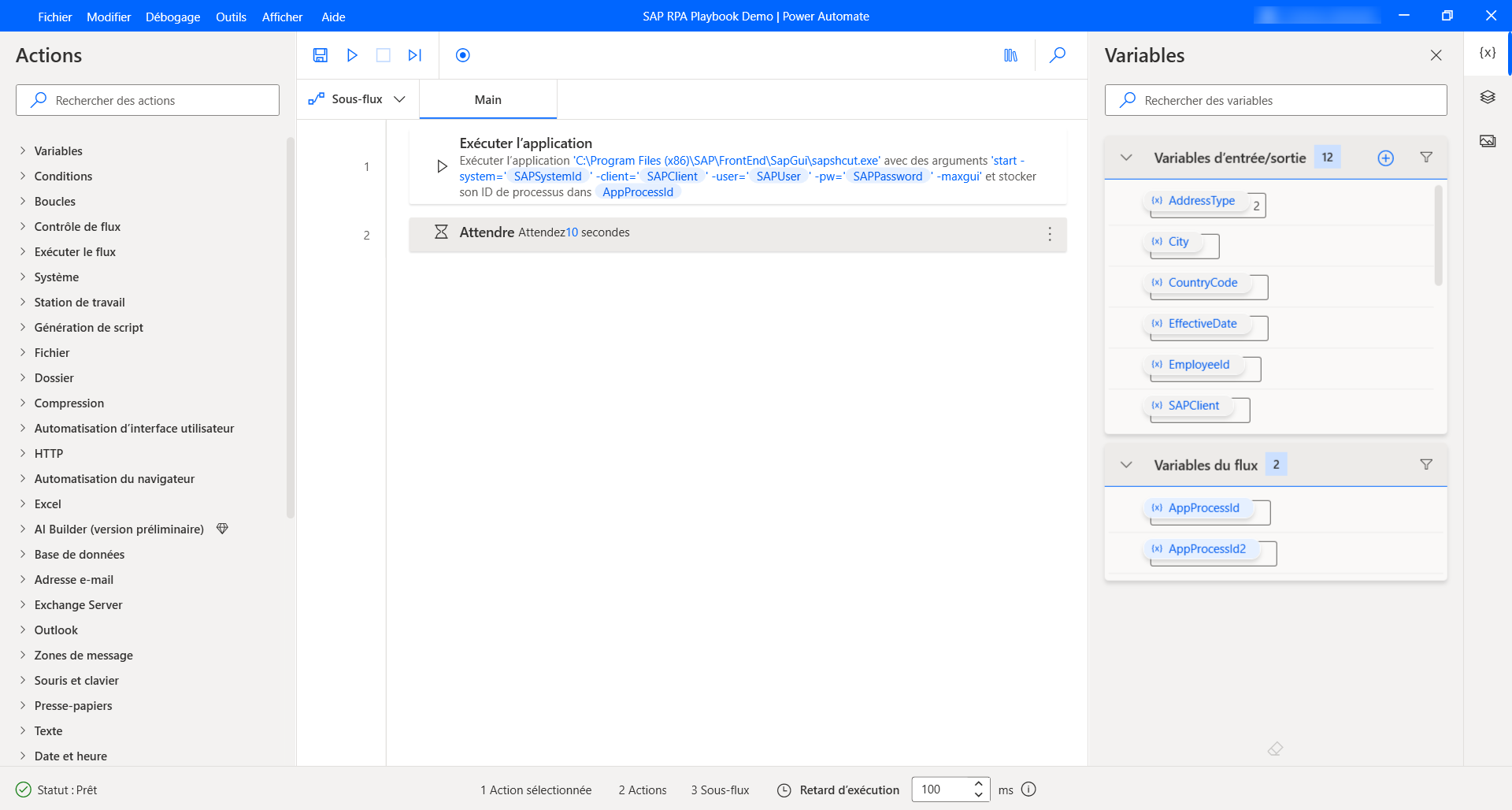Image resolution: width=1512 pixels, height=810 pixels.
Task: Expand Automatisation du navigateur group
Action: click(23, 478)
